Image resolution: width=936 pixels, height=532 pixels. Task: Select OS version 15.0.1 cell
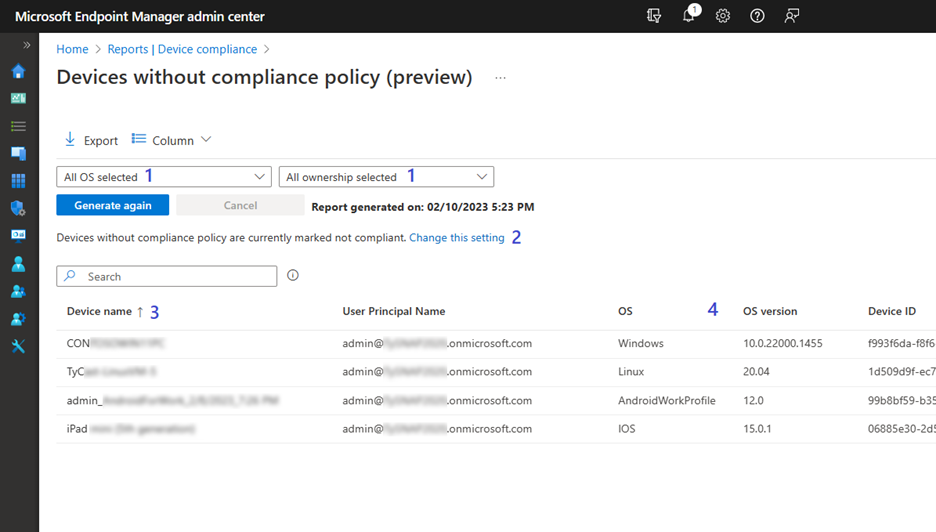[x=757, y=429]
